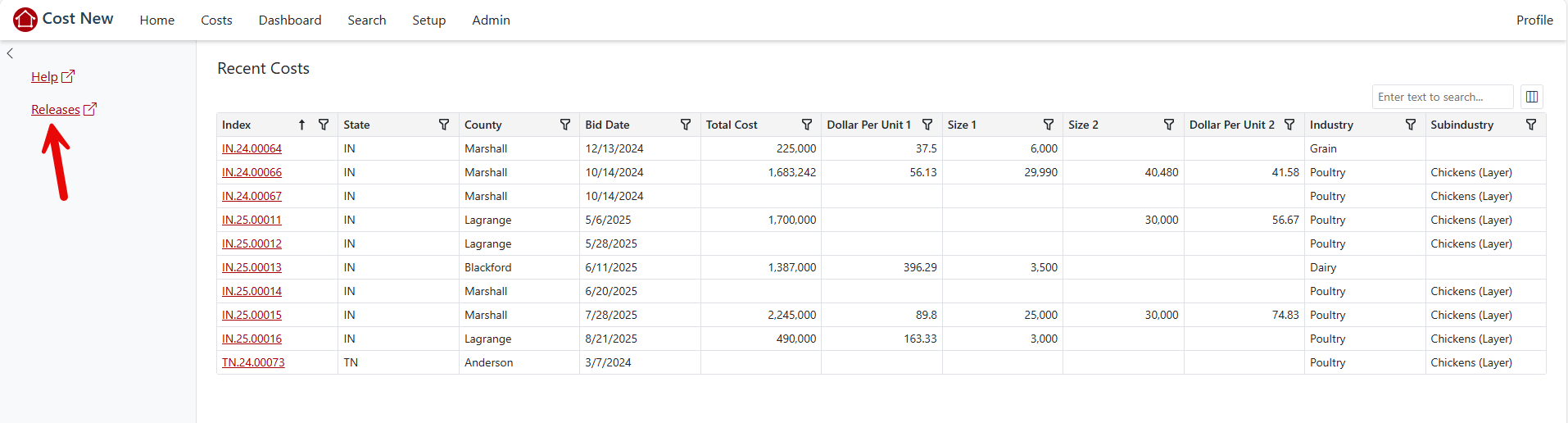Open filter for the State column
The height and width of the screenshot is (423, 1568).
click(x=444, y=125)
